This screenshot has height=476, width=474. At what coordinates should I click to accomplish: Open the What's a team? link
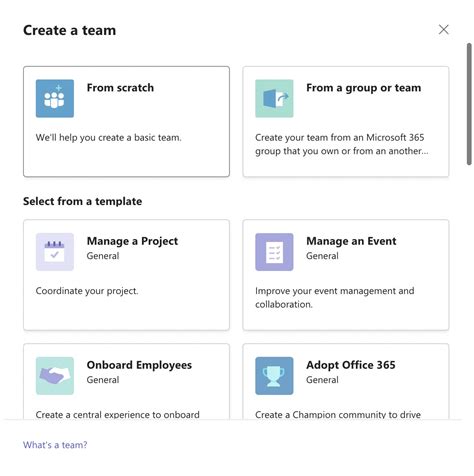click(55, 445)
